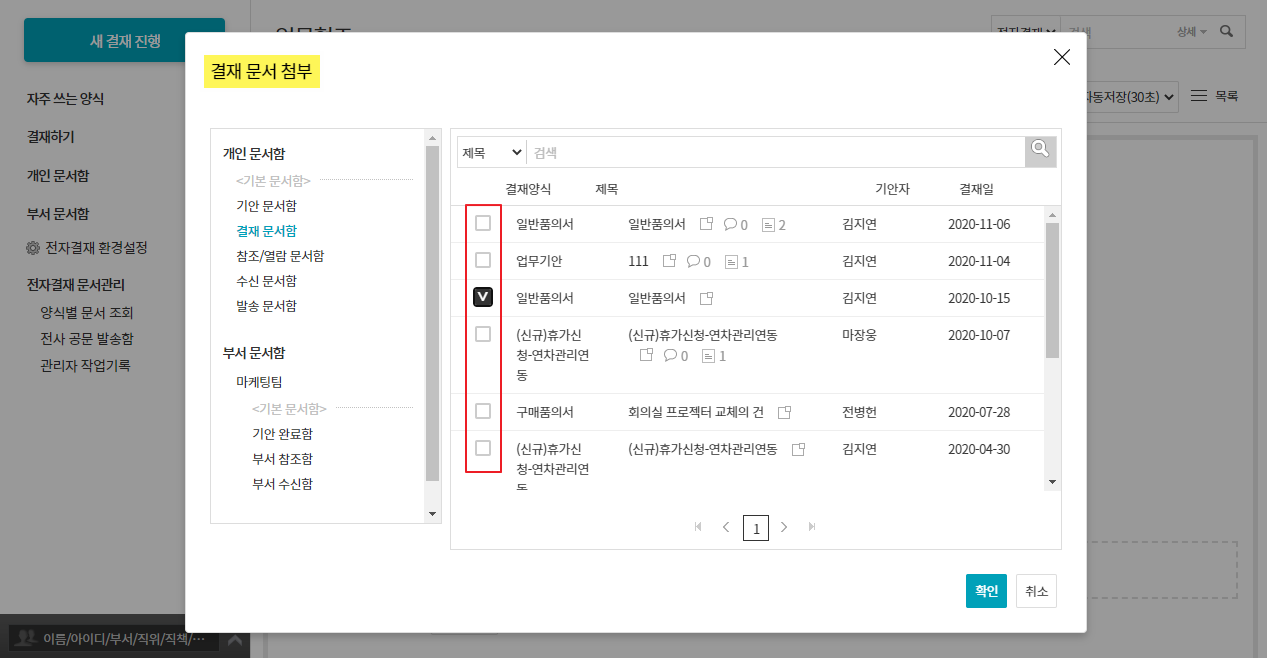Open the 제목 search filter dropdown

(492, 152)
